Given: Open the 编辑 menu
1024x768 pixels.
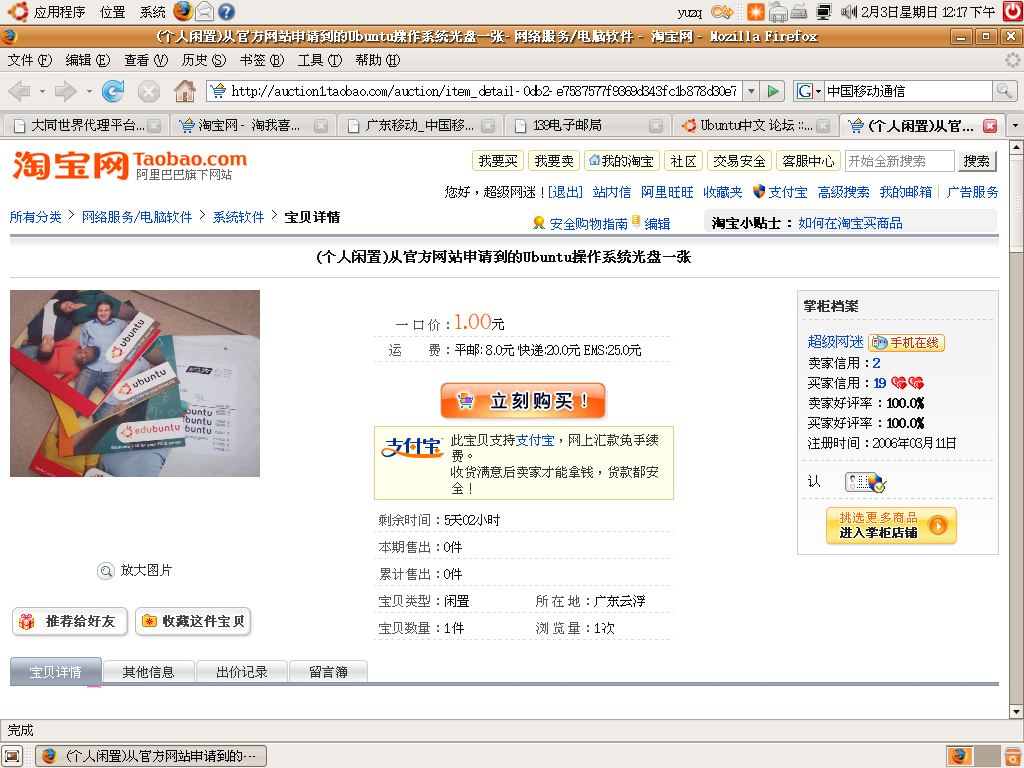Looking at the screenshot, I should [x=88, y=60].
